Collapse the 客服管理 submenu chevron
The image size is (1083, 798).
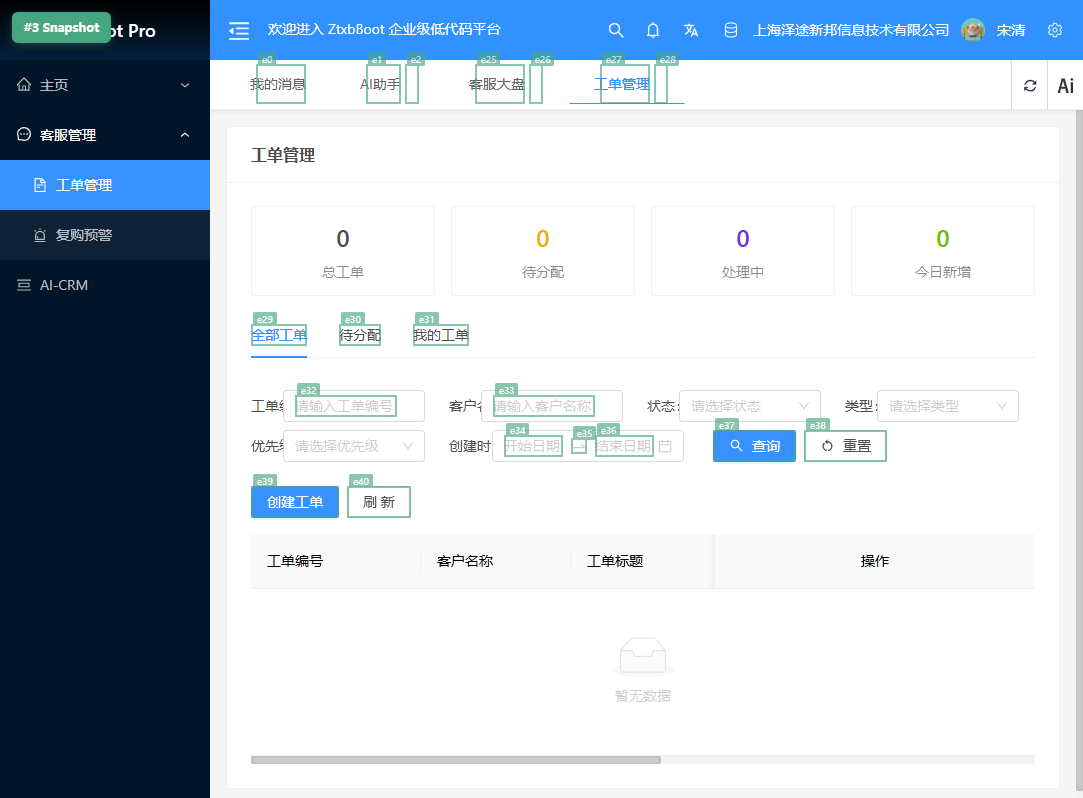(185, 135)
